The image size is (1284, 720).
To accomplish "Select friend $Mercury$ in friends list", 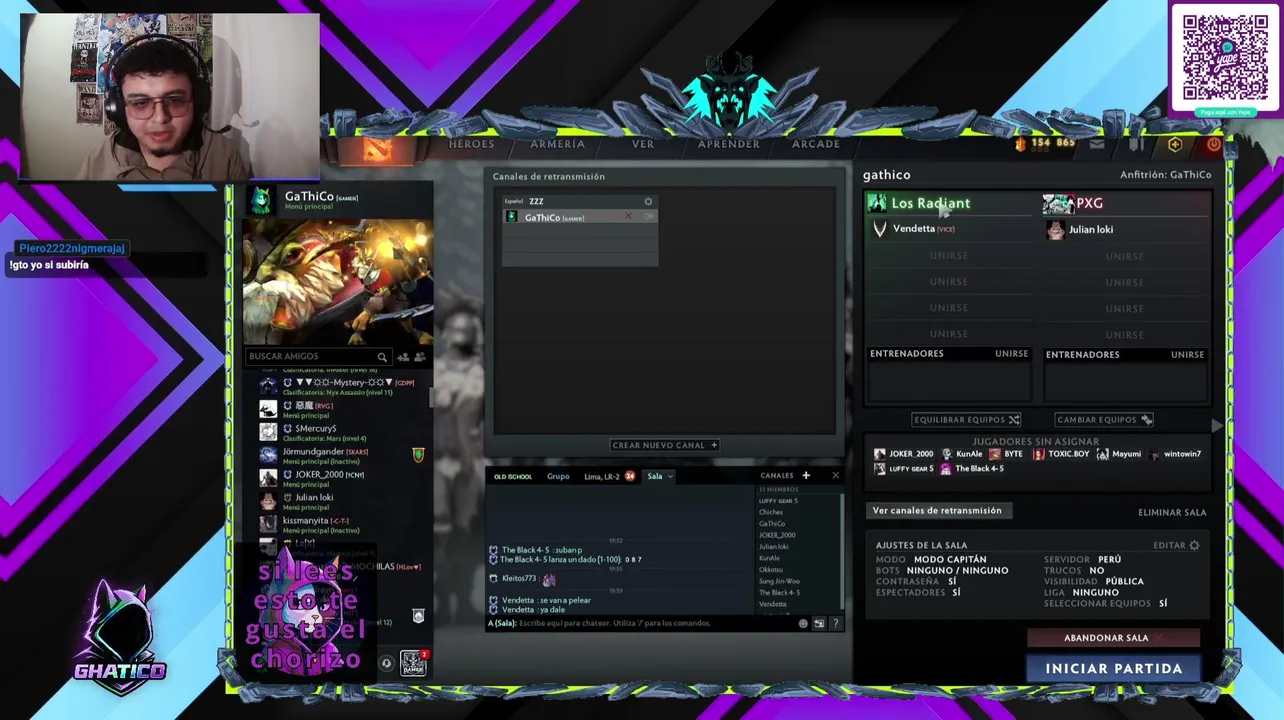I will (340, 432).
